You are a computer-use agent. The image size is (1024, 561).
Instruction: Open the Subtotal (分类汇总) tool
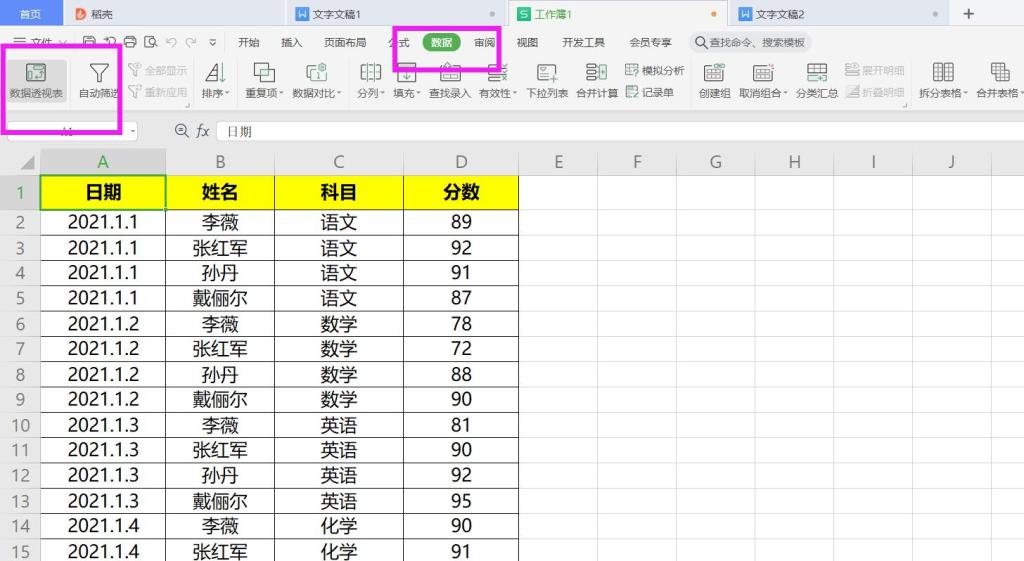pos(817,80)
